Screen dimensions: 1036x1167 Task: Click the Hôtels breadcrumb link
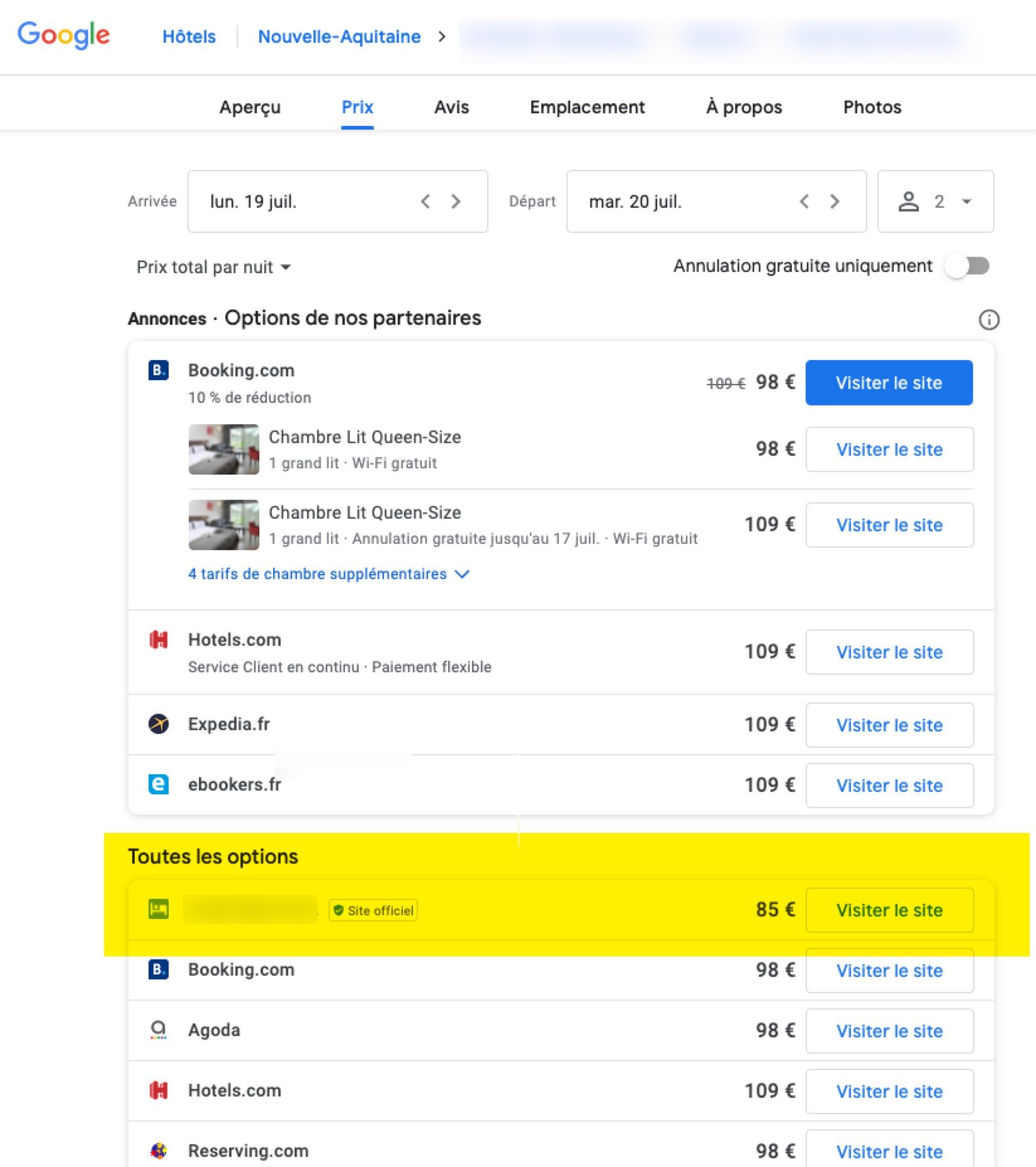pos(189,37)
